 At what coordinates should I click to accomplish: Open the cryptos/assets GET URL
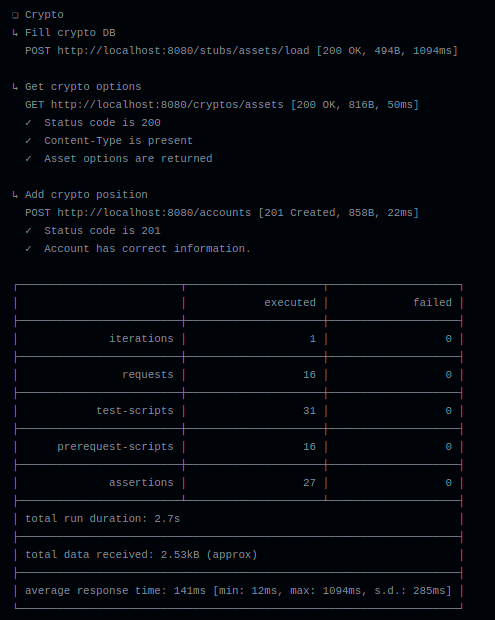167,105
